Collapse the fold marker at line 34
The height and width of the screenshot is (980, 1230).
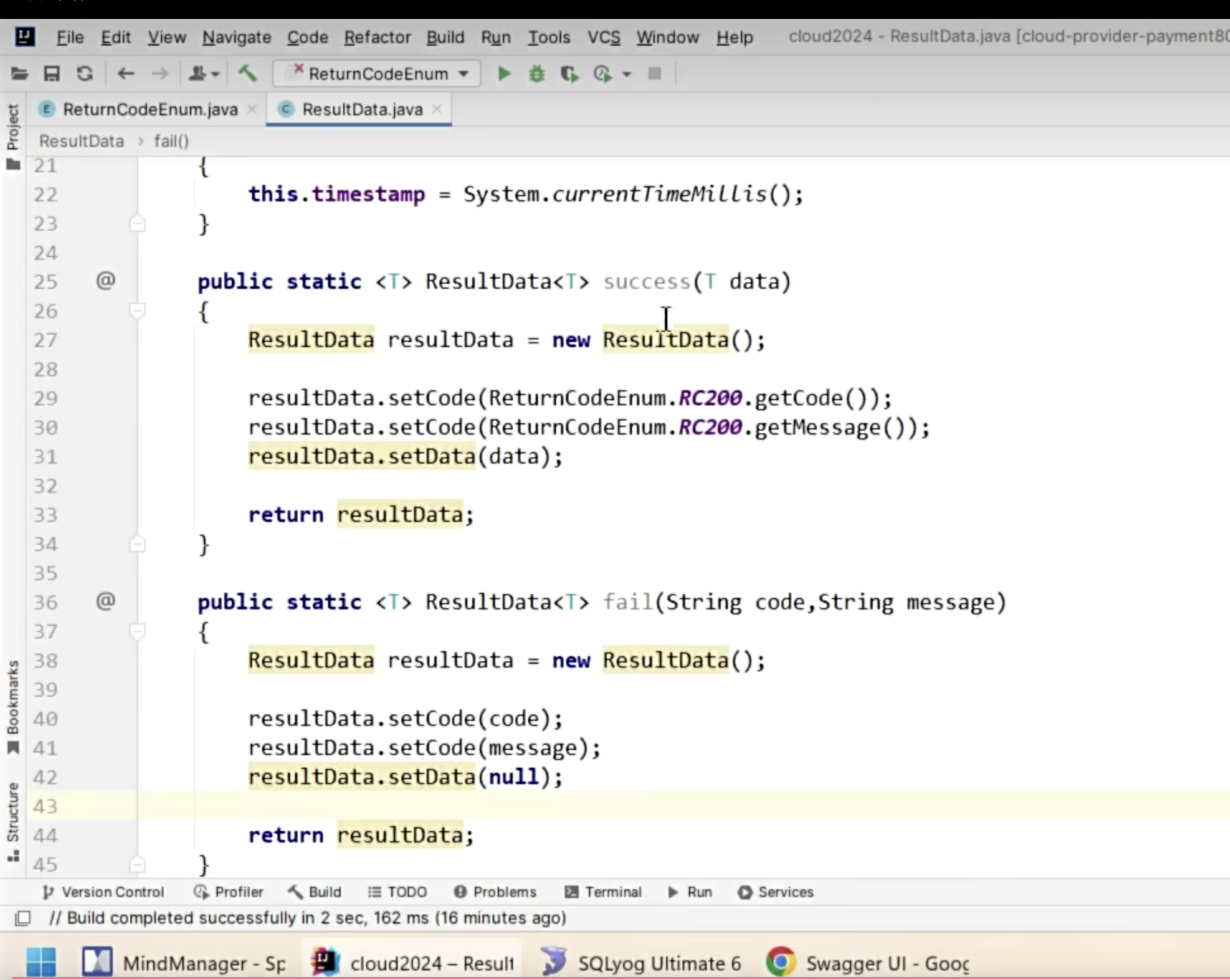137,544
